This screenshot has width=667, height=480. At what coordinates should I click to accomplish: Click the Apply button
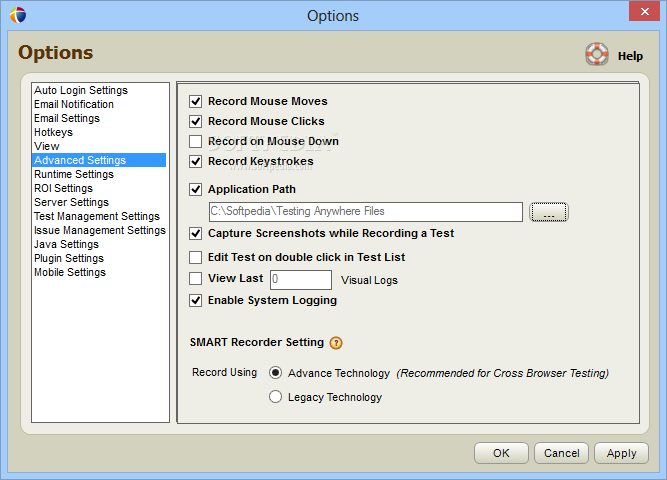(x=621, y=453)
